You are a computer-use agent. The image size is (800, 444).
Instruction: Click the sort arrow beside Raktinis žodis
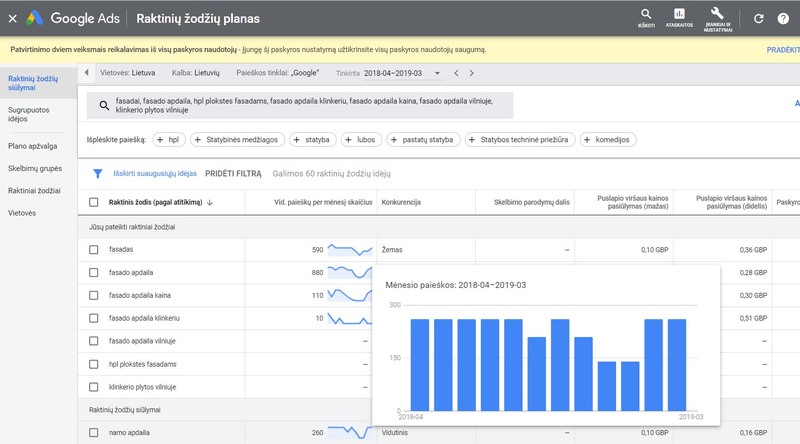click(x=210, y=203)
